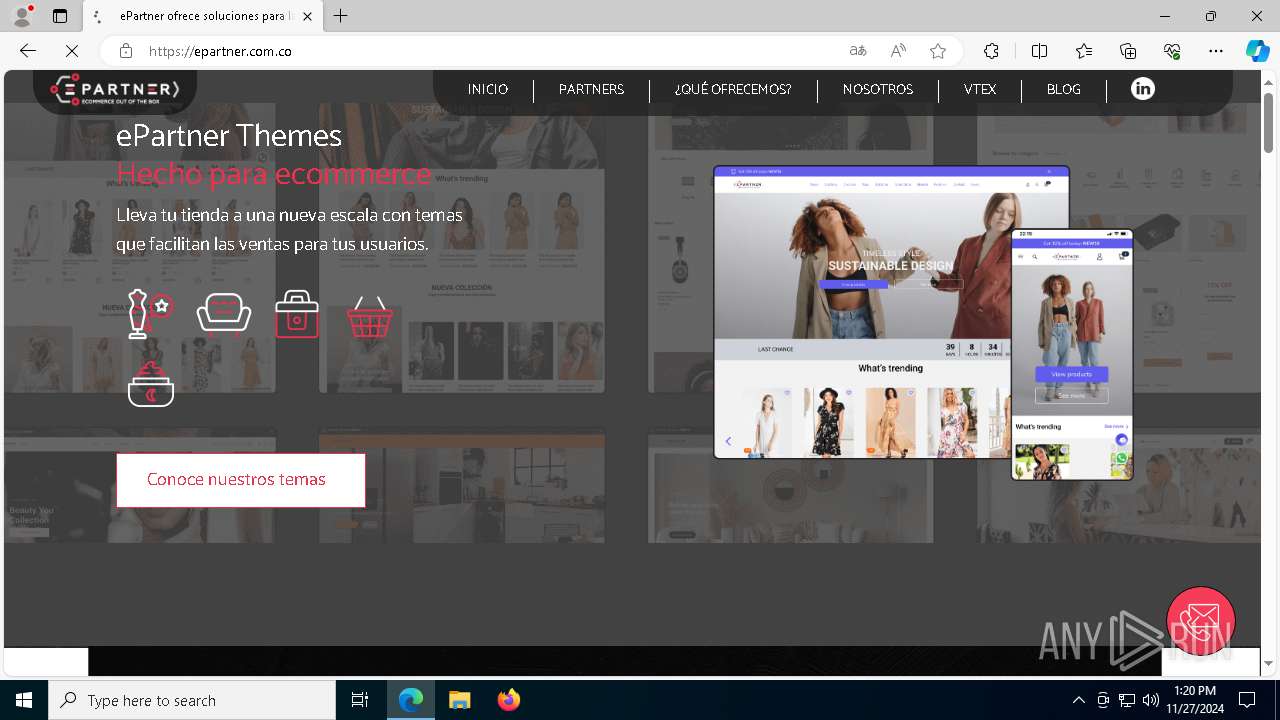Image resolution: width=1280 pixels, height=720 pixels.
Task: Open the tab actions menu
Action: [x=60, y=16]
